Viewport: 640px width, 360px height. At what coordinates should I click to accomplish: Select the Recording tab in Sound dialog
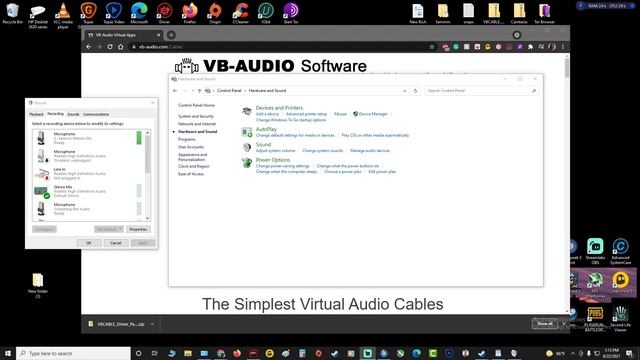pos(56,114)
